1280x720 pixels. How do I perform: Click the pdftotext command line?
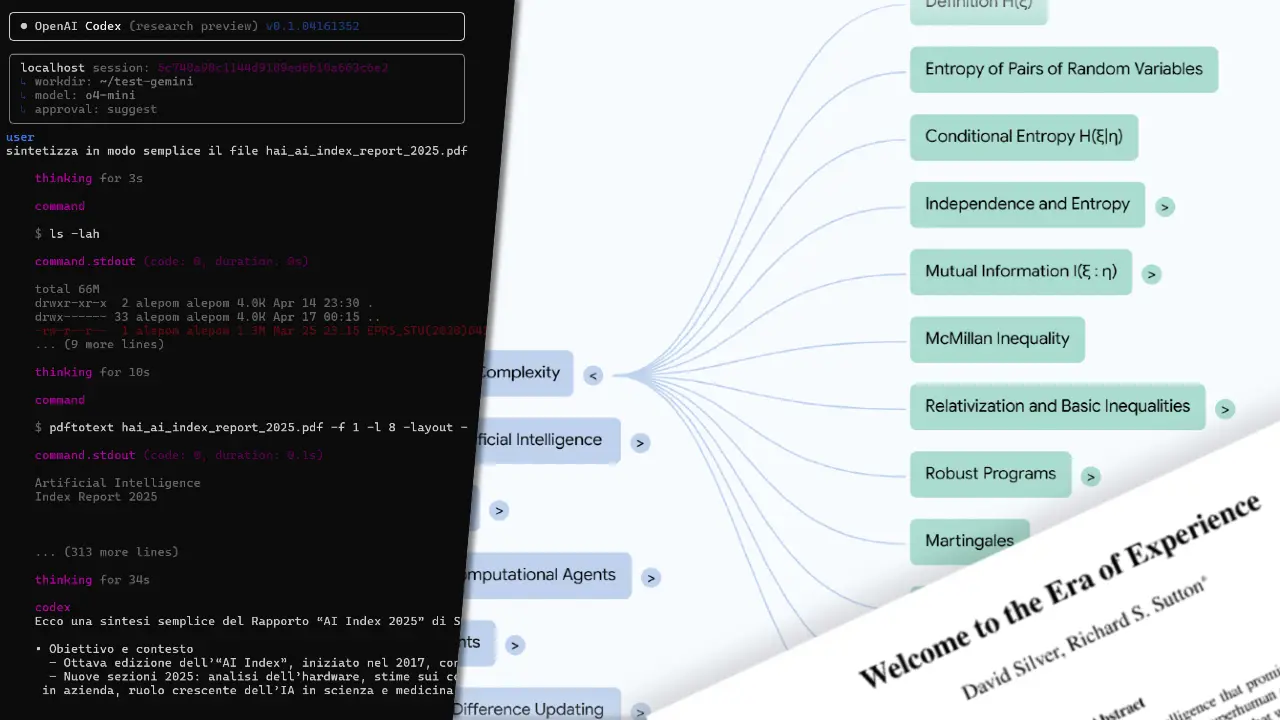point(250,427)
